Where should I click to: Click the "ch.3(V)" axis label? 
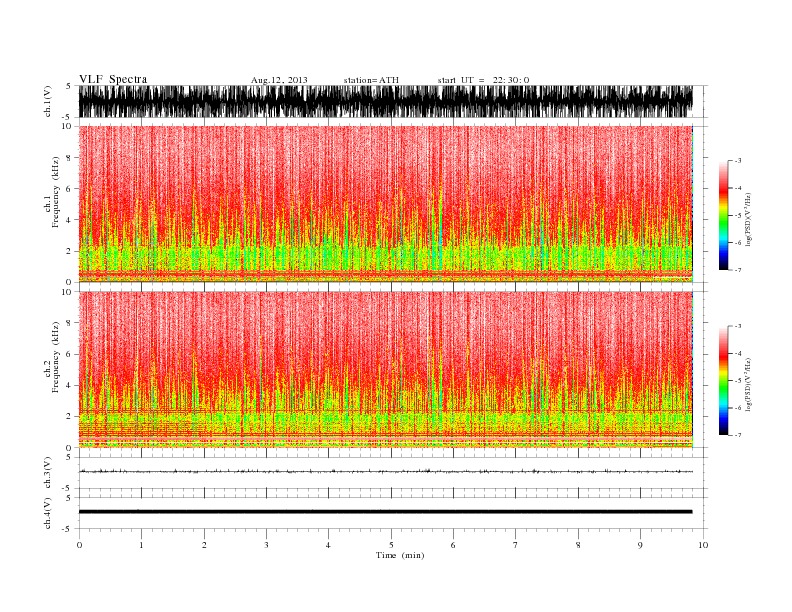pyautogui.click(x=48, y=473)
